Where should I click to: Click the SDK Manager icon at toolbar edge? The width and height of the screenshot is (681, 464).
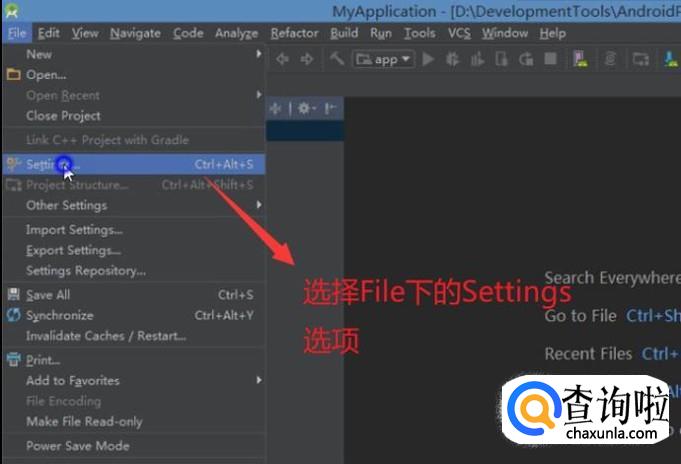click(x=671, y=59)
